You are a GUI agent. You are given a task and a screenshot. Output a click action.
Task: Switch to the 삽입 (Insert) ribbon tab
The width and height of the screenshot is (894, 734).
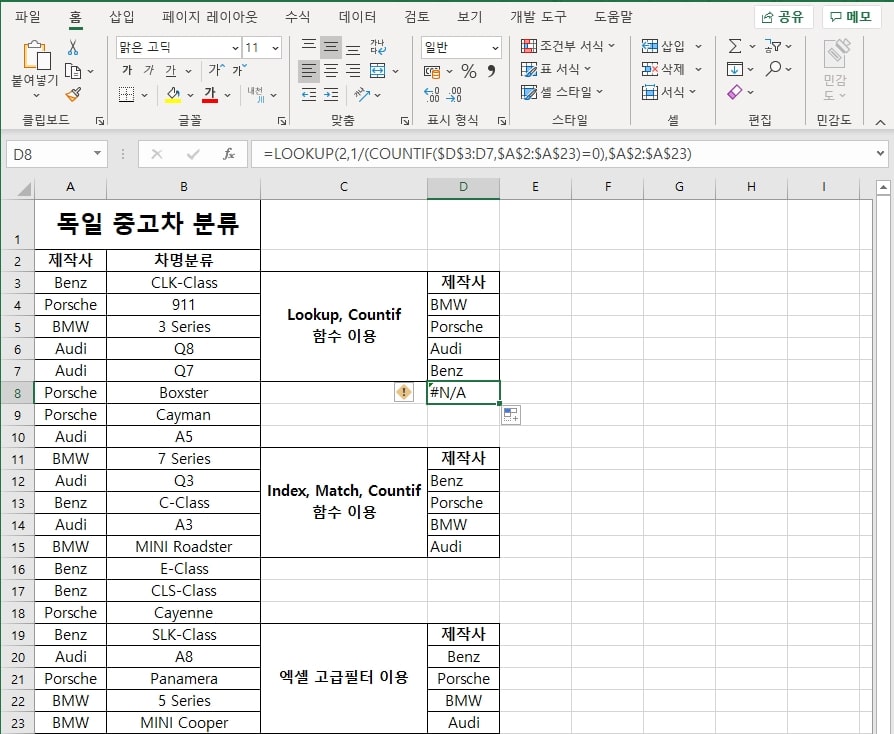click(x=122, y=17)
